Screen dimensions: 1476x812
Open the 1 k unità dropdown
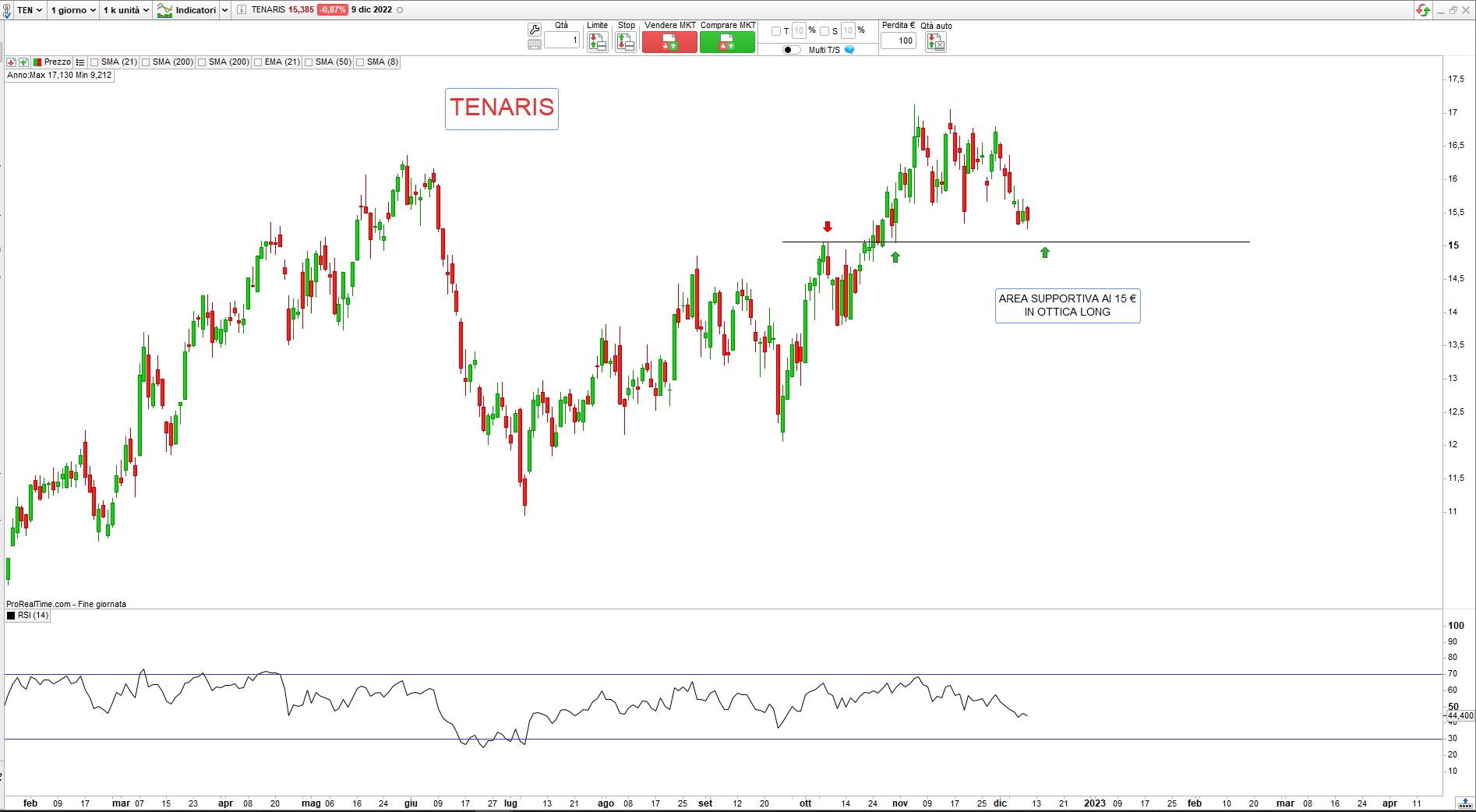point(125,10)
